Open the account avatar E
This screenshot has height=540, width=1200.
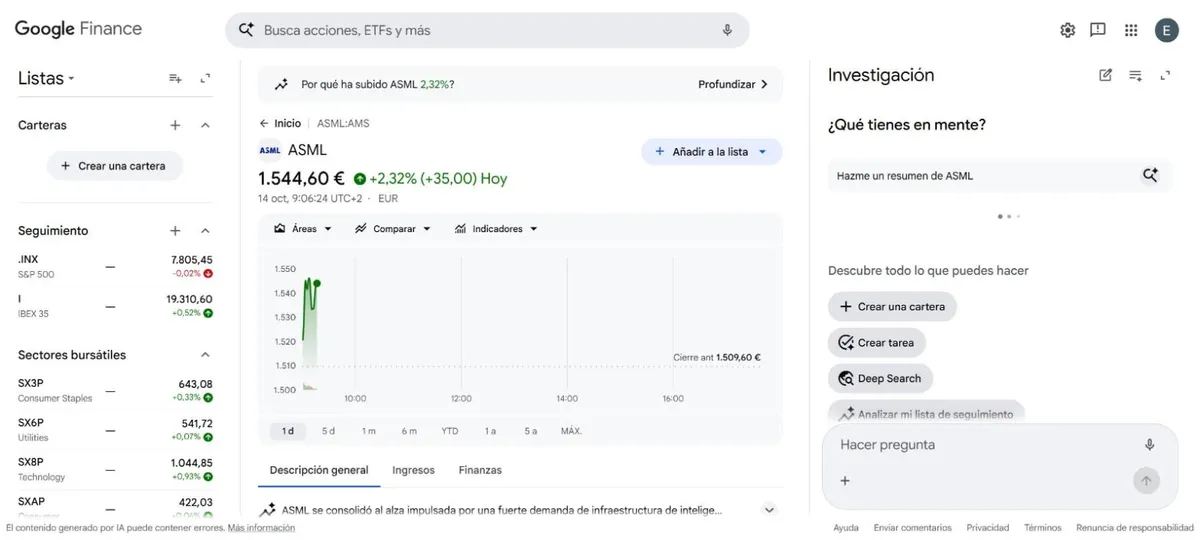pyautogui.click(x=1166, y=30)
